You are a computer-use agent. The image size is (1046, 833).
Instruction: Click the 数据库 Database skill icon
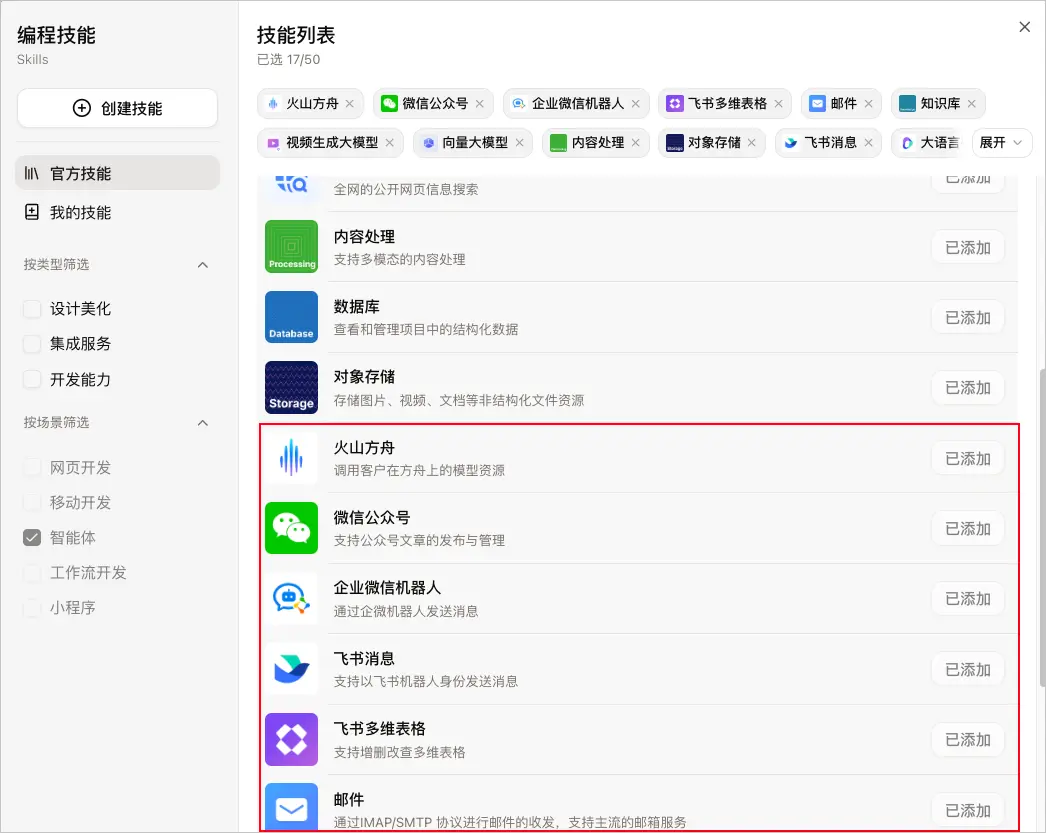click(292, 317)
